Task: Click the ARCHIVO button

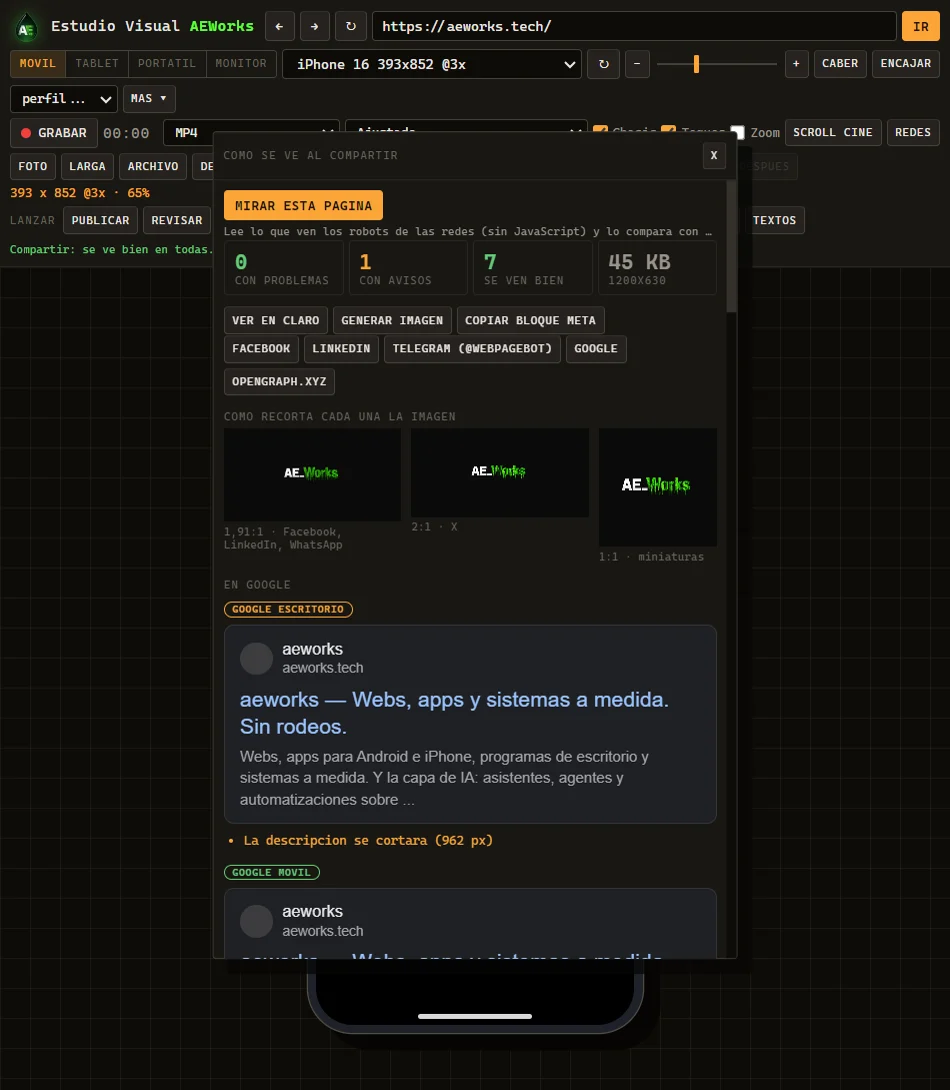Action: [x=153, y=166]
